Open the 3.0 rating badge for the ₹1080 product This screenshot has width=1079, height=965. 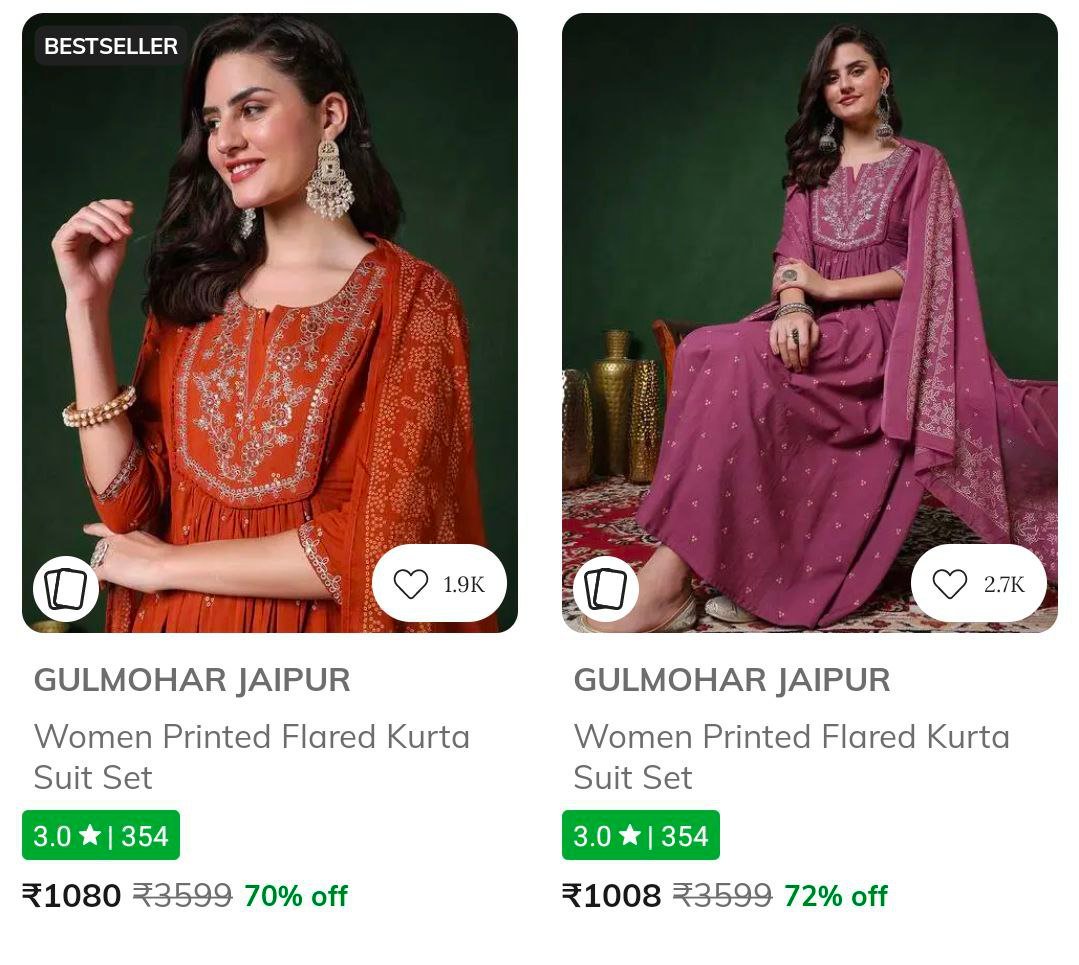[101, 835]
